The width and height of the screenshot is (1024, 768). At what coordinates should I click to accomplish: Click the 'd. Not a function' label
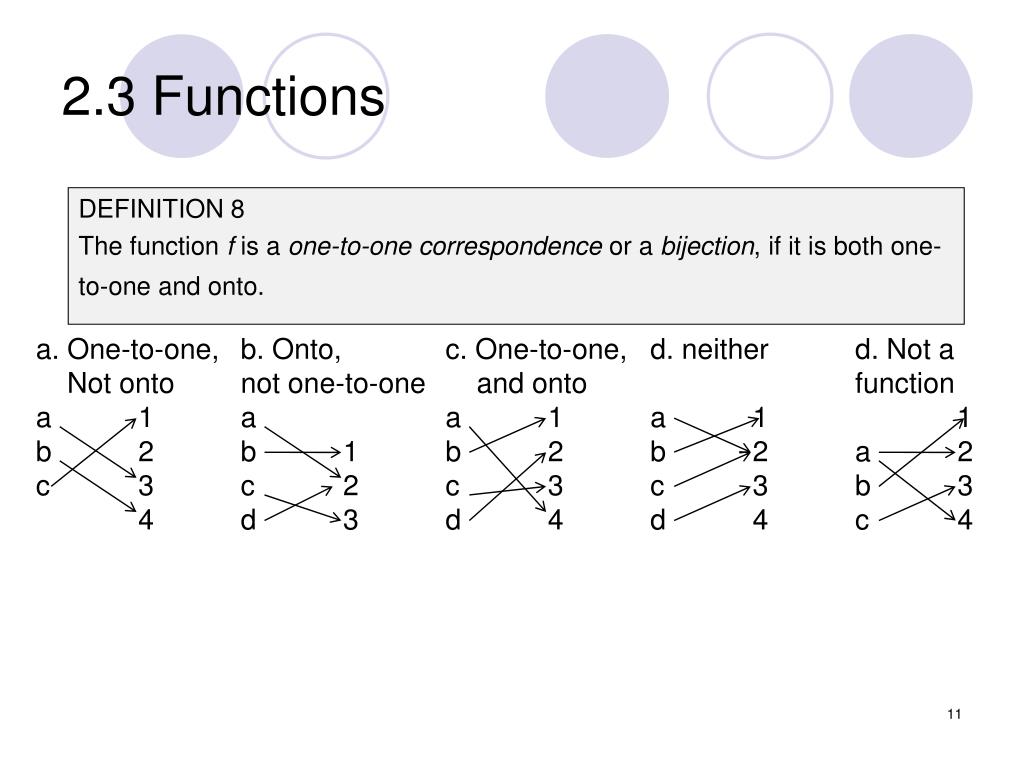904,366
